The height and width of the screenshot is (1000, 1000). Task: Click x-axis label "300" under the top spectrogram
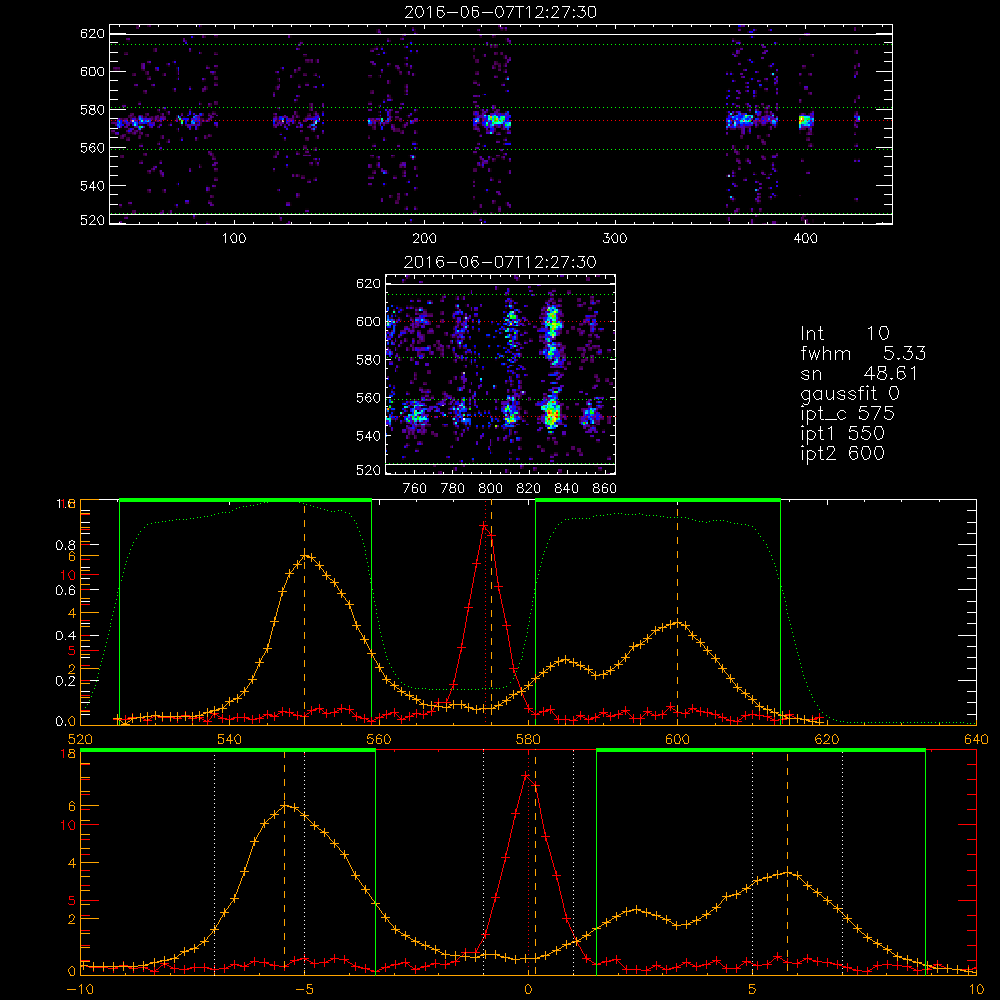pyautogui.click(x=615, y=239)
